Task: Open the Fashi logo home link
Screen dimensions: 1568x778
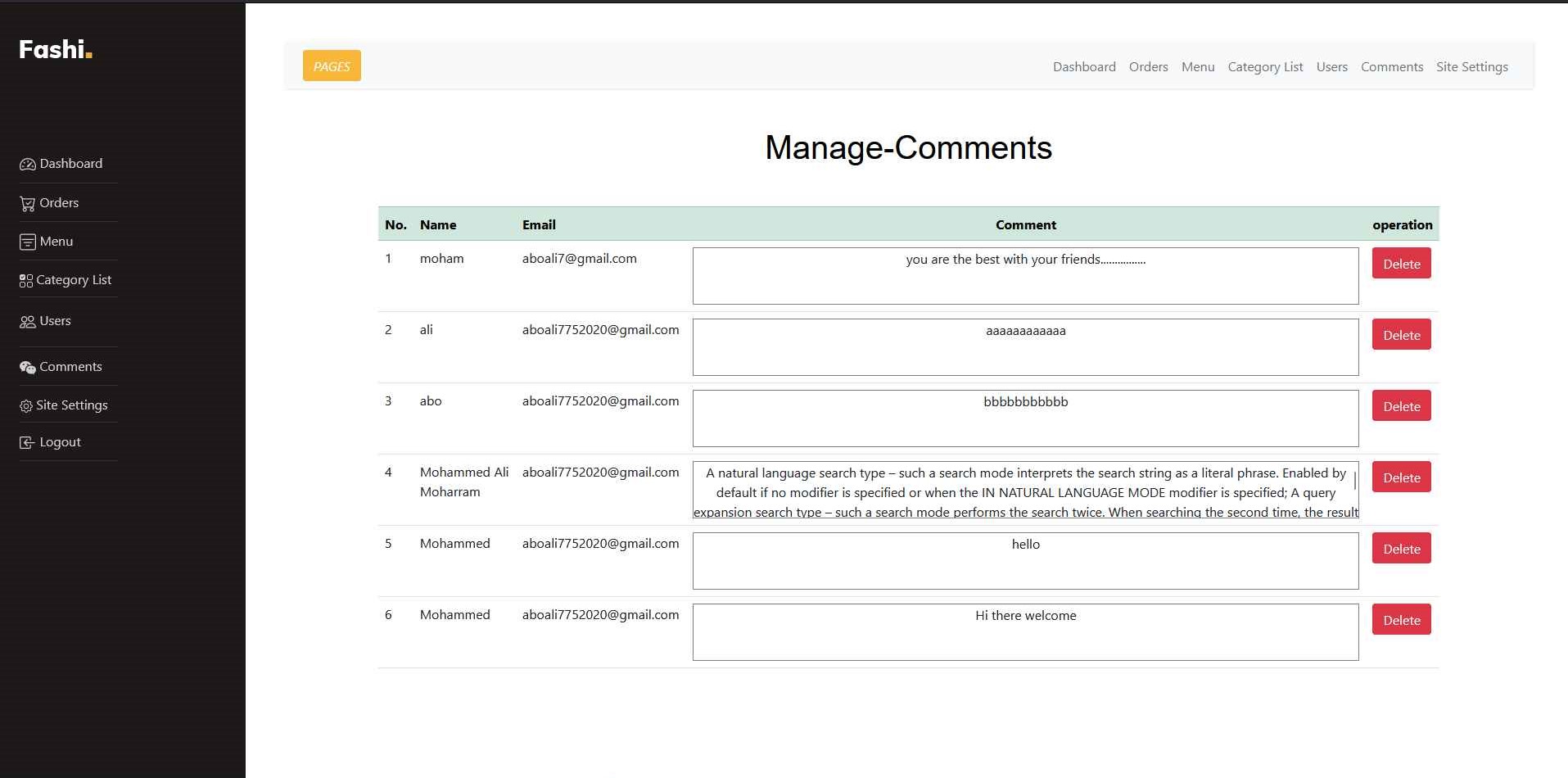Action: pos(55,50)
